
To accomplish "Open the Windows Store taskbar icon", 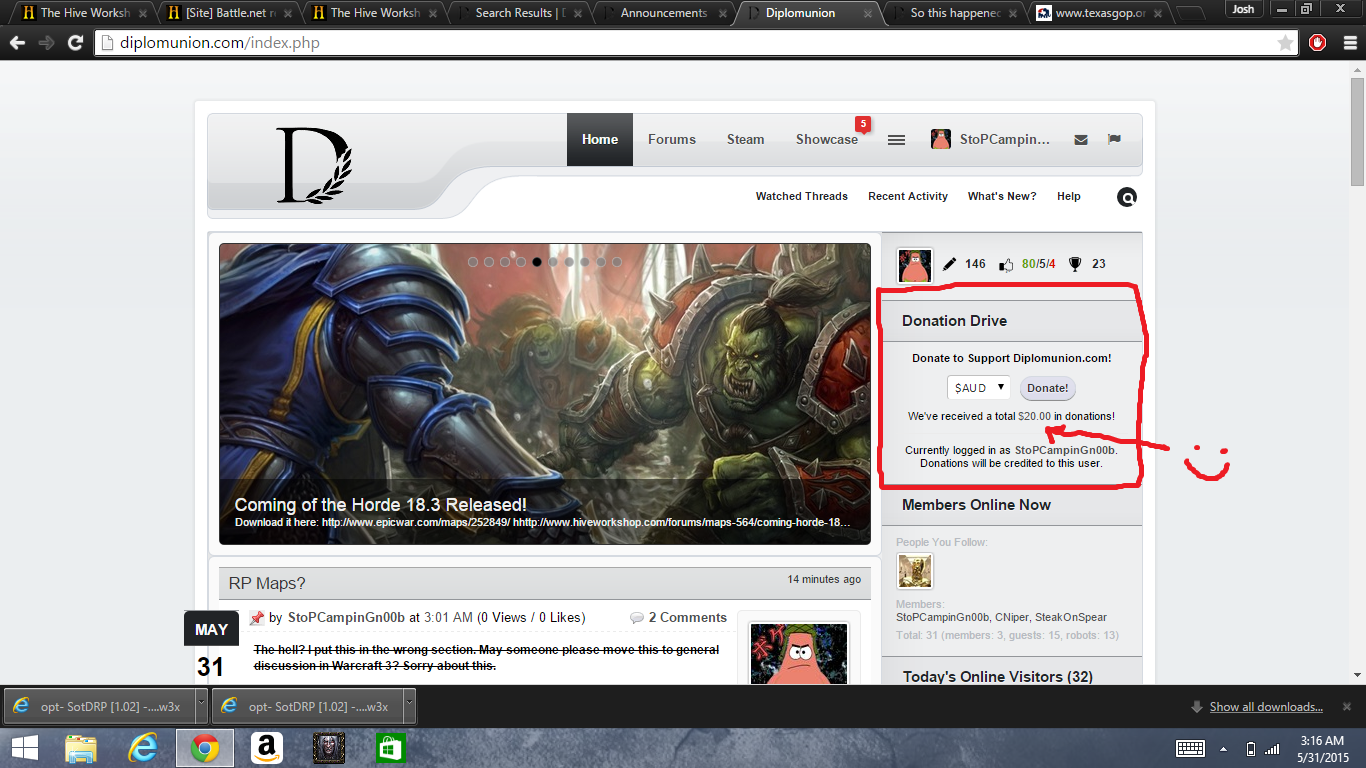I will point(390,748).
